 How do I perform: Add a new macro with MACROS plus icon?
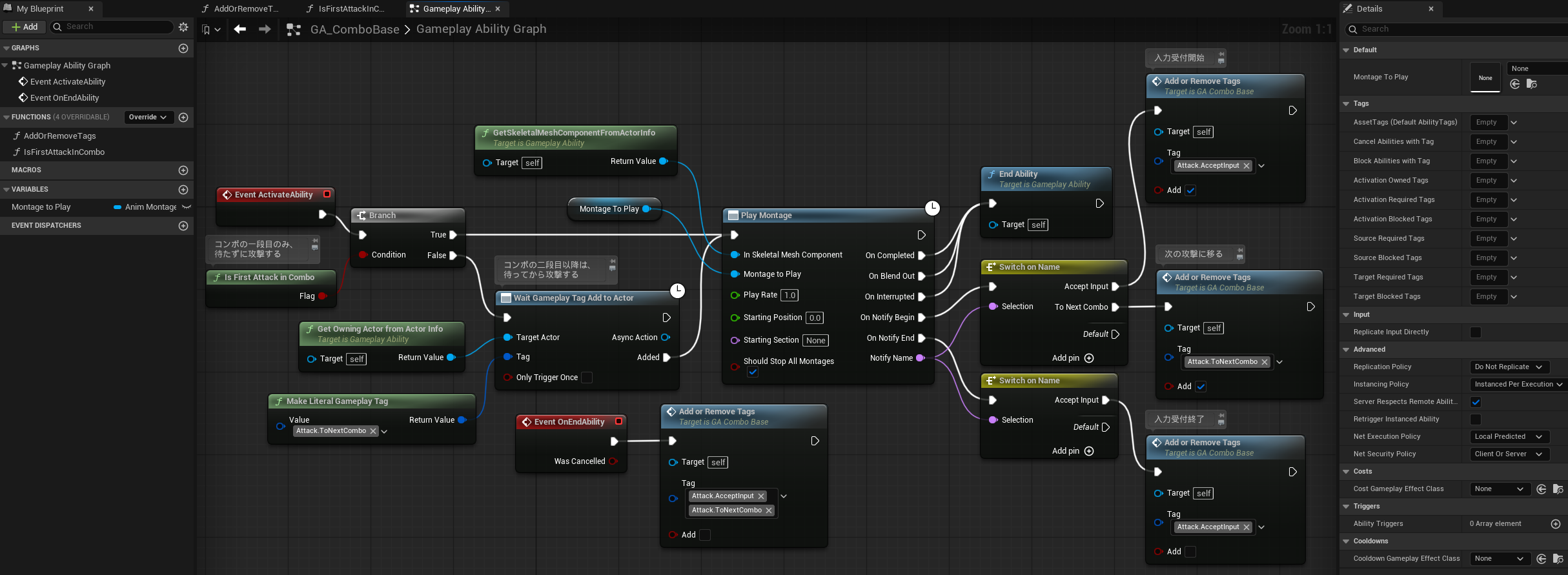(x=183, y=170)
